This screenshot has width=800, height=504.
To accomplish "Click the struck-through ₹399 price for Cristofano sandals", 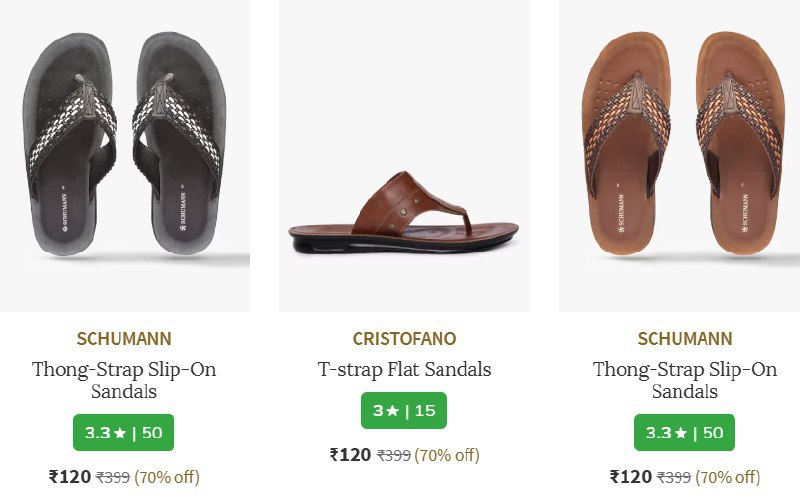I will tap(394, 456).
